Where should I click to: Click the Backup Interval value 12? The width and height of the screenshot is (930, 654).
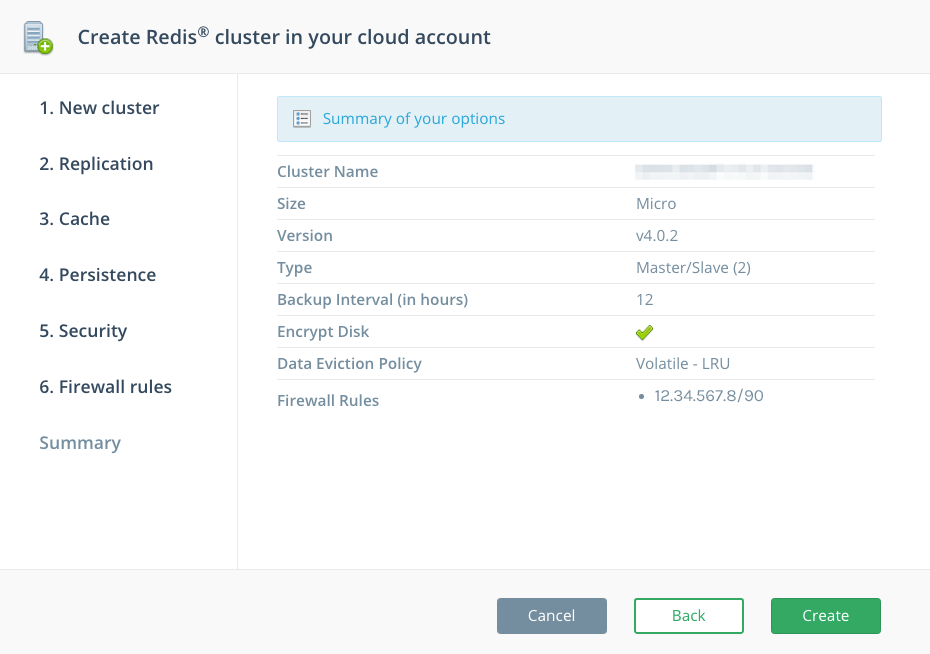click(645, 299)
